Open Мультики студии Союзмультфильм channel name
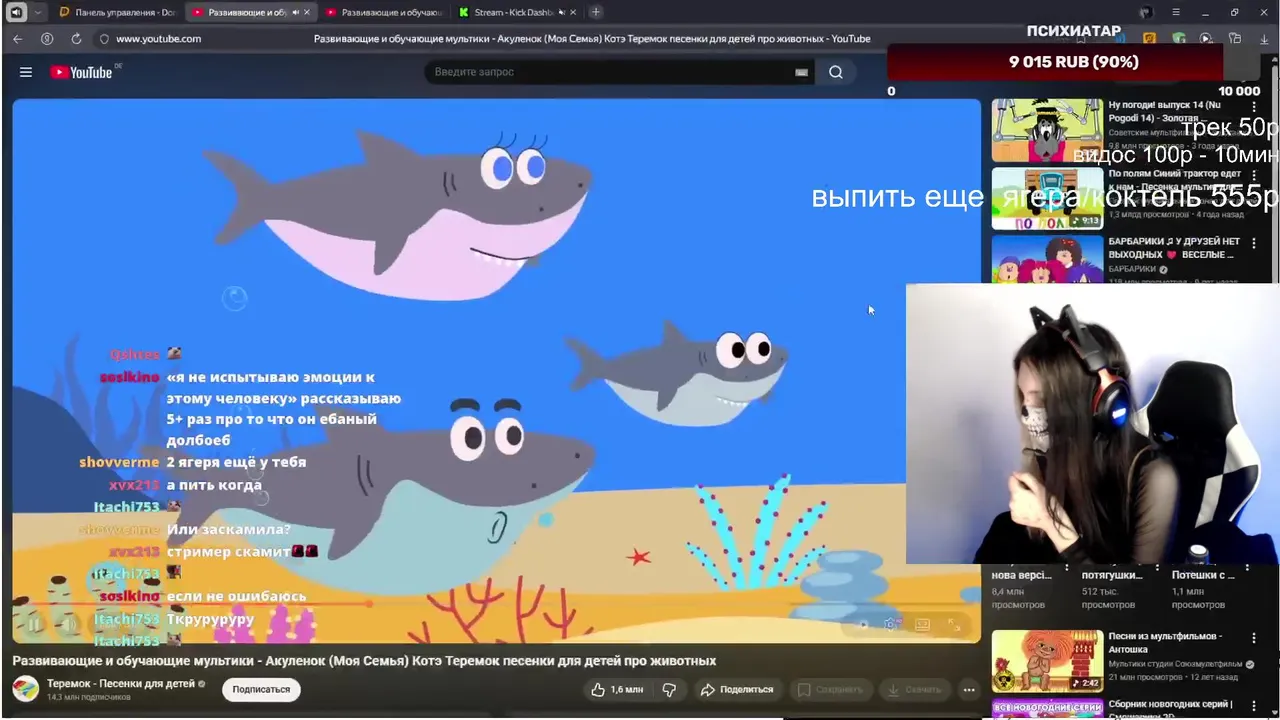Screen dimensions: 1280x720 pos(1175,663)
